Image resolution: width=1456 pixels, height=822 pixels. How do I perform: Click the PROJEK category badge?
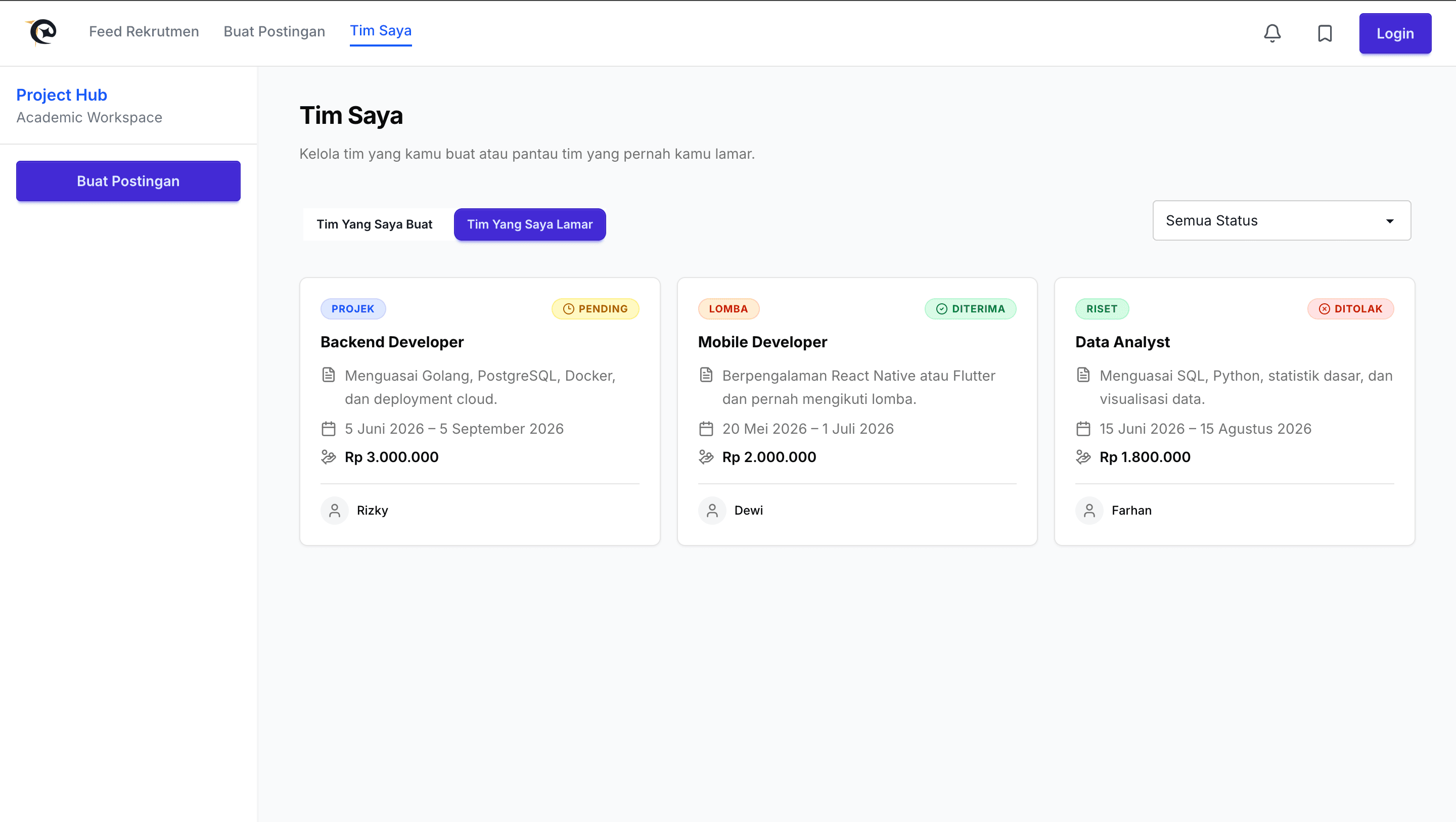(x=353, y=309)
